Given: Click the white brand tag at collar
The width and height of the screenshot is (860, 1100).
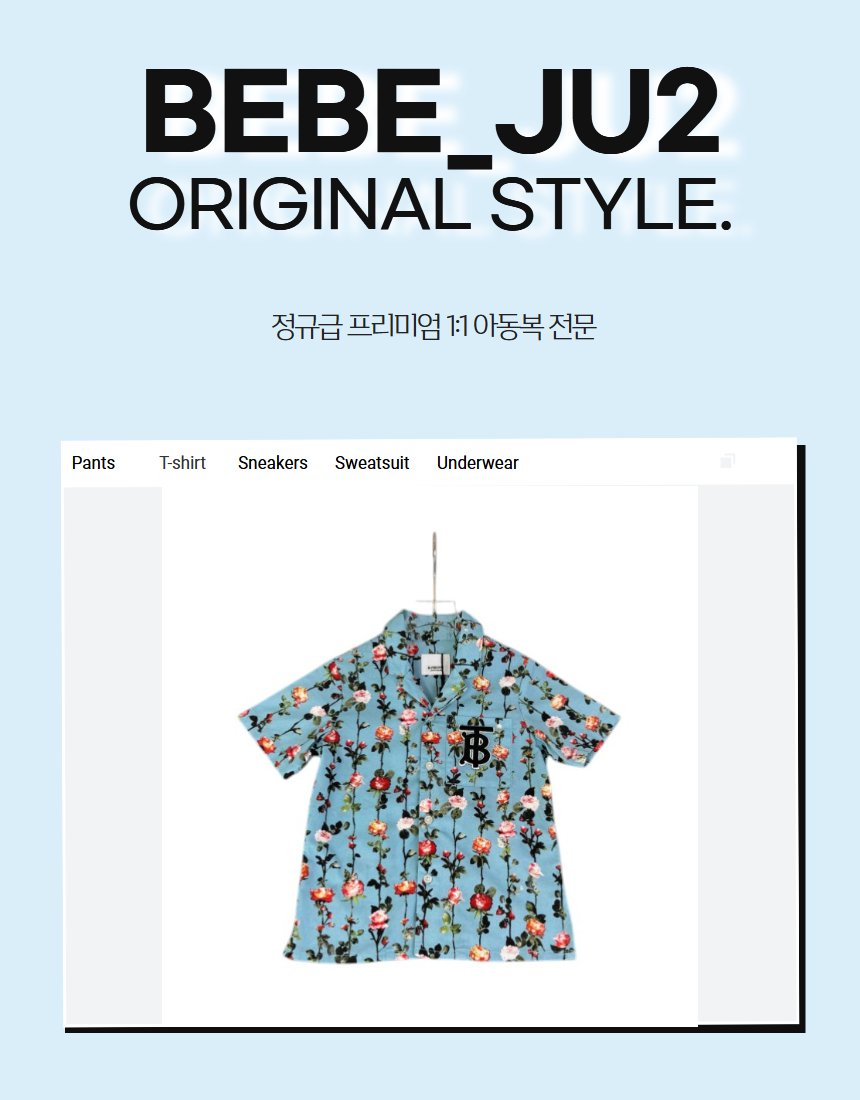Looking at the screenshot, I should (434, 666).
